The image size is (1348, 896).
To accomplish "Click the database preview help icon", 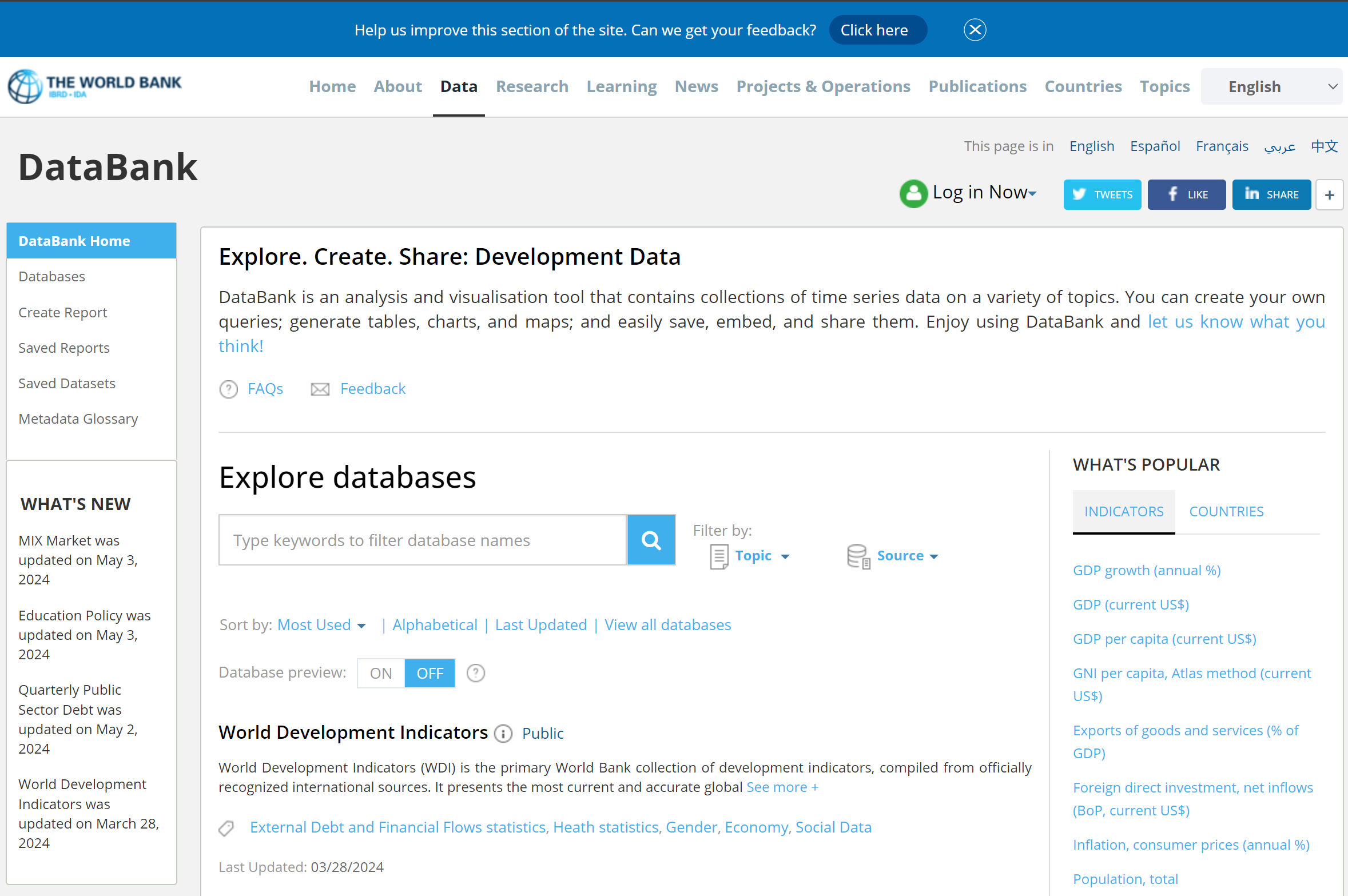I will tap(475, 673).
